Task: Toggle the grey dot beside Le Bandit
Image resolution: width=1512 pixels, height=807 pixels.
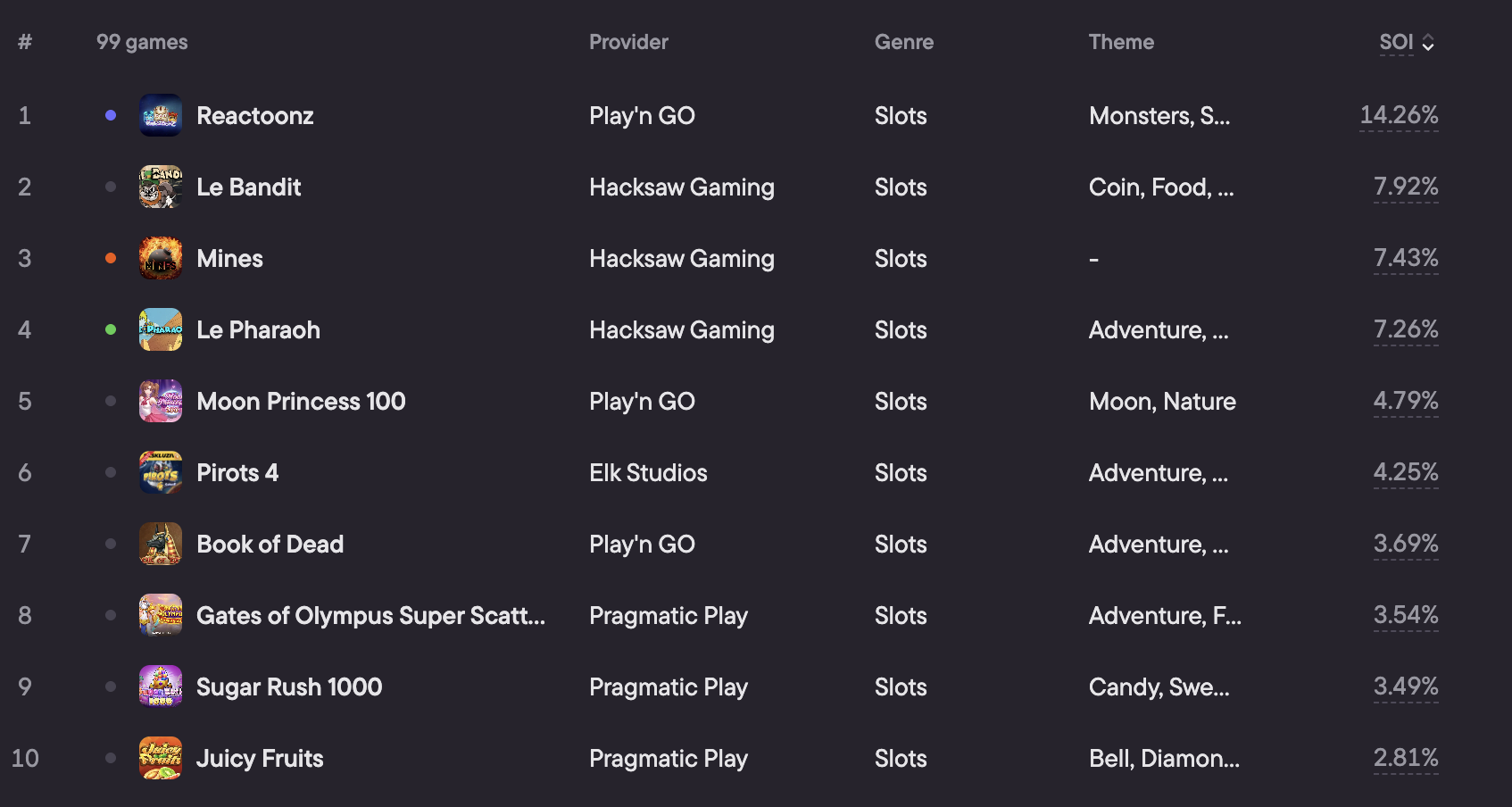Action: click(x=111, y=187)
